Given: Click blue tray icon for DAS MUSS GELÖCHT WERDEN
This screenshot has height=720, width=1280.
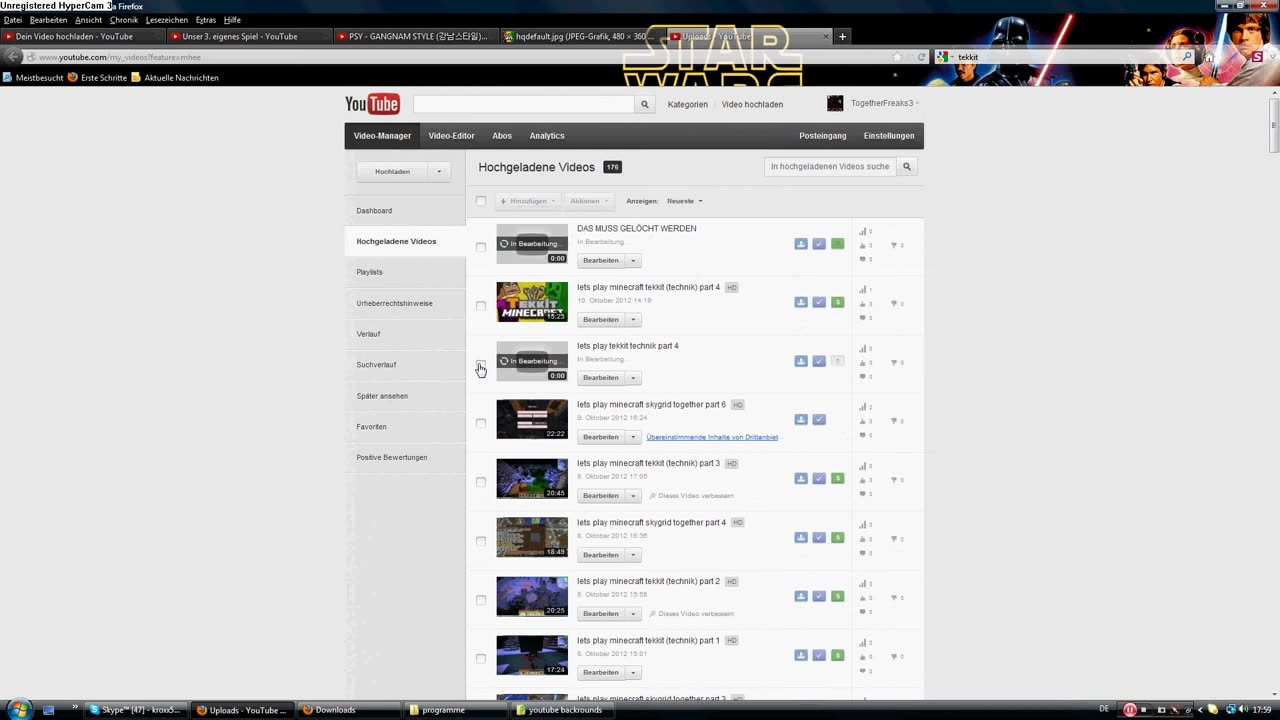Looking at the screenshot, I should 801,244.
